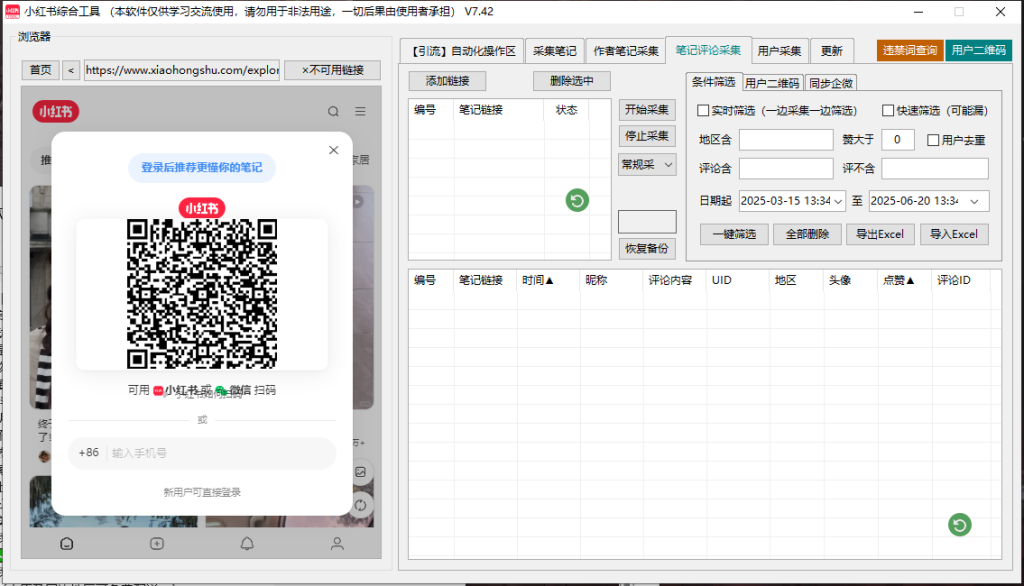
Task: Click the create/plus icon on Xiaohongshu bottom bar
Action: [x=156, y=543]
